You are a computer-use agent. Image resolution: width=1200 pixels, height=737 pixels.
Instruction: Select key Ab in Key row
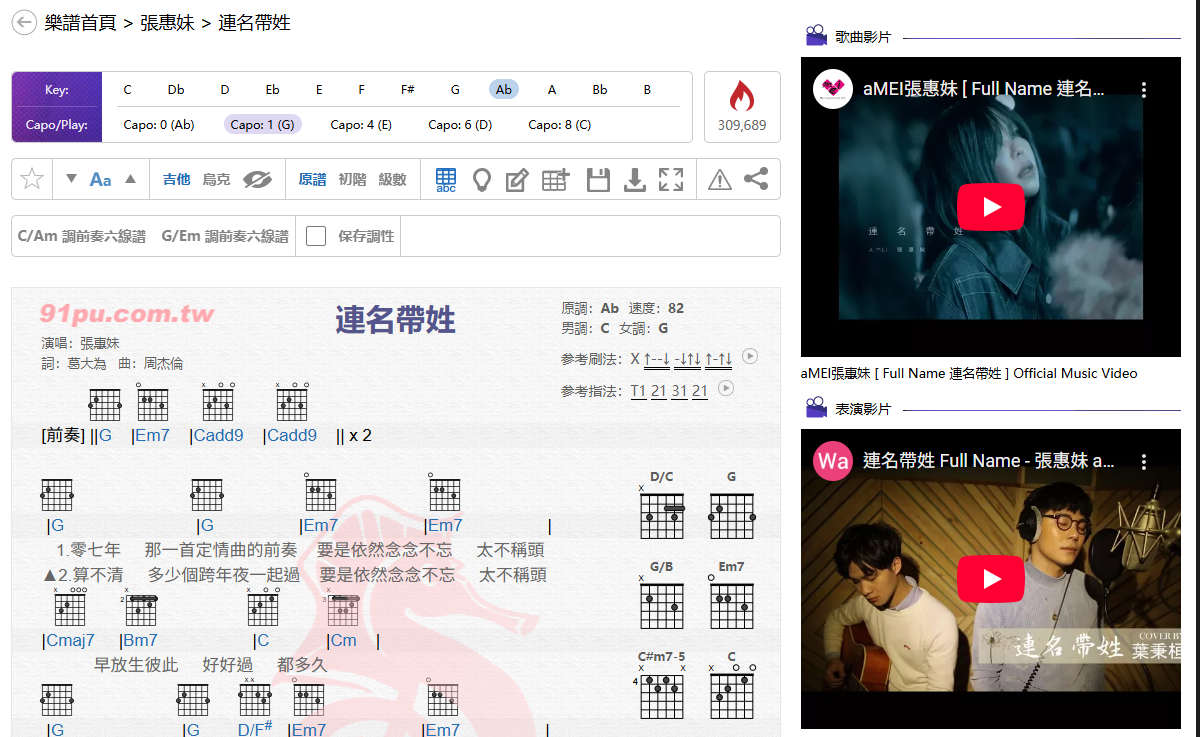[x=504, y=90]
